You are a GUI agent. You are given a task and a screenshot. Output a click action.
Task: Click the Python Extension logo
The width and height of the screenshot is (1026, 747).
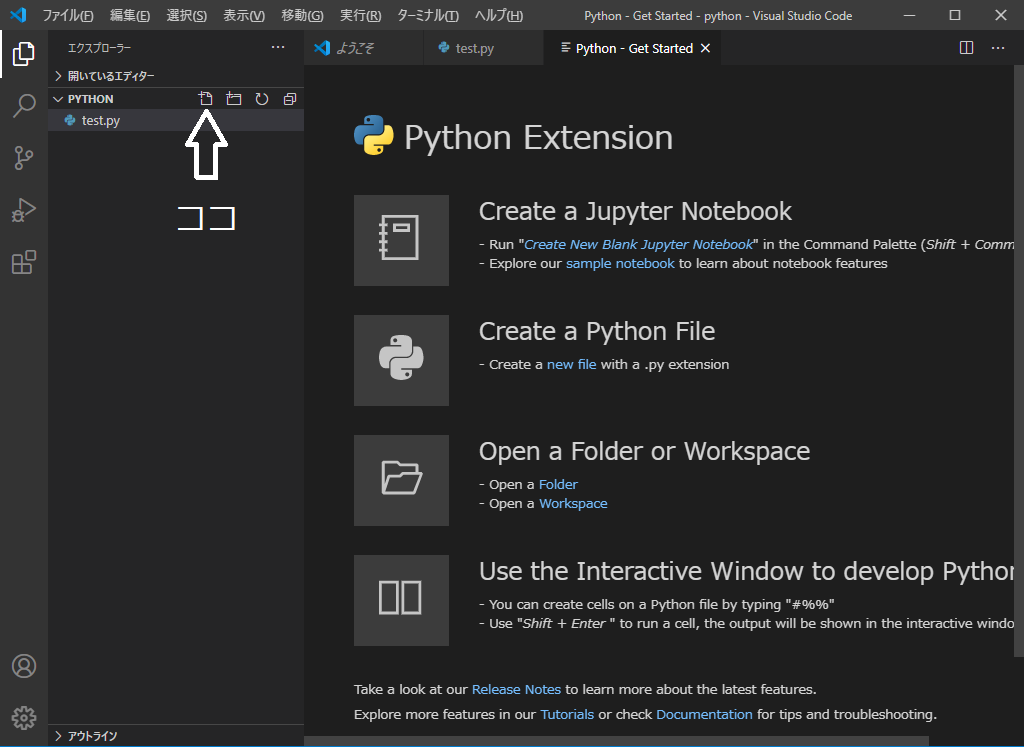374,135
